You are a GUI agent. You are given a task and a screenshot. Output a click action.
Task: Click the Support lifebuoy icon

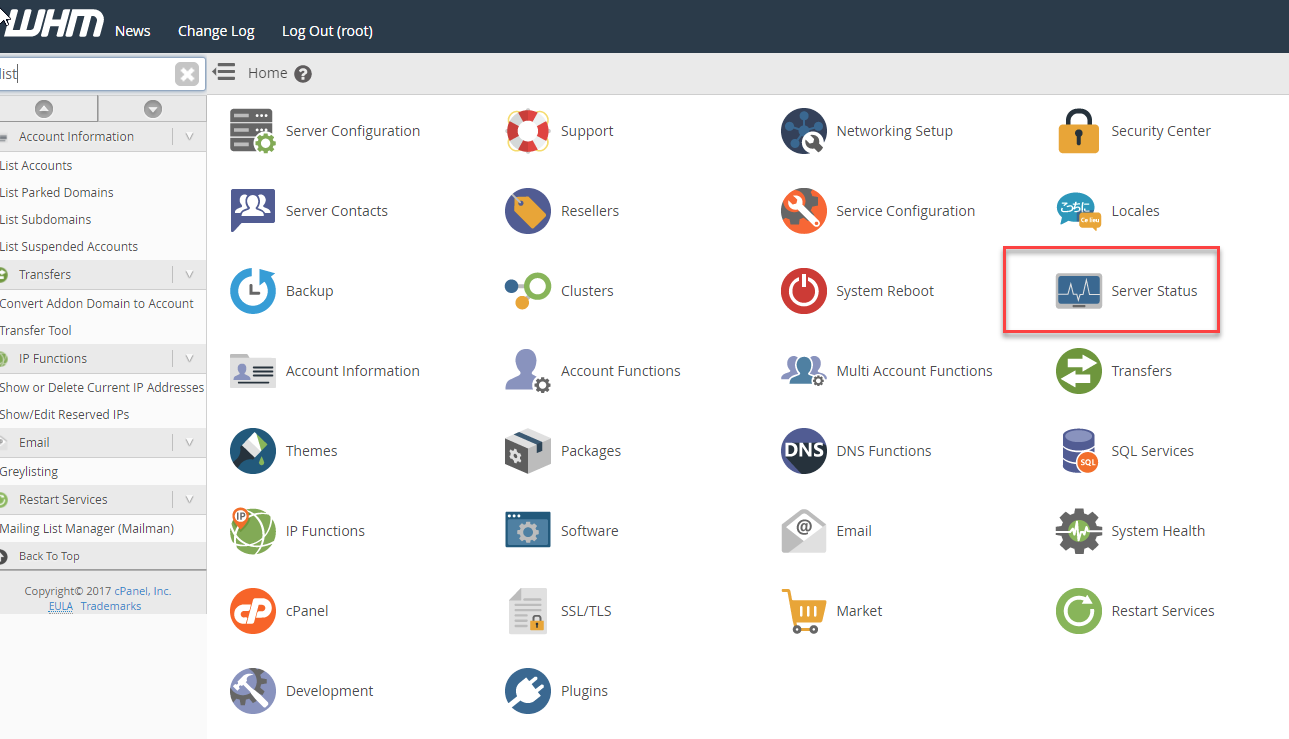pyautogui.click(x=528, y=131)
